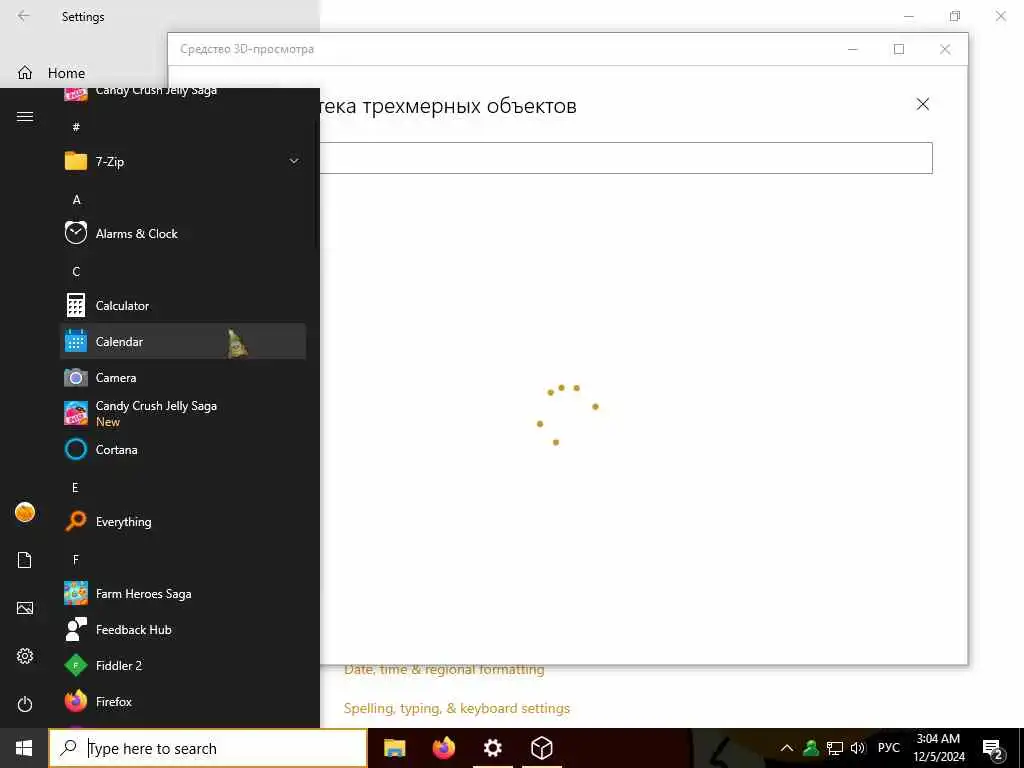Jump to letter E group header
1024x768 pixels.
tap(75, 488)
